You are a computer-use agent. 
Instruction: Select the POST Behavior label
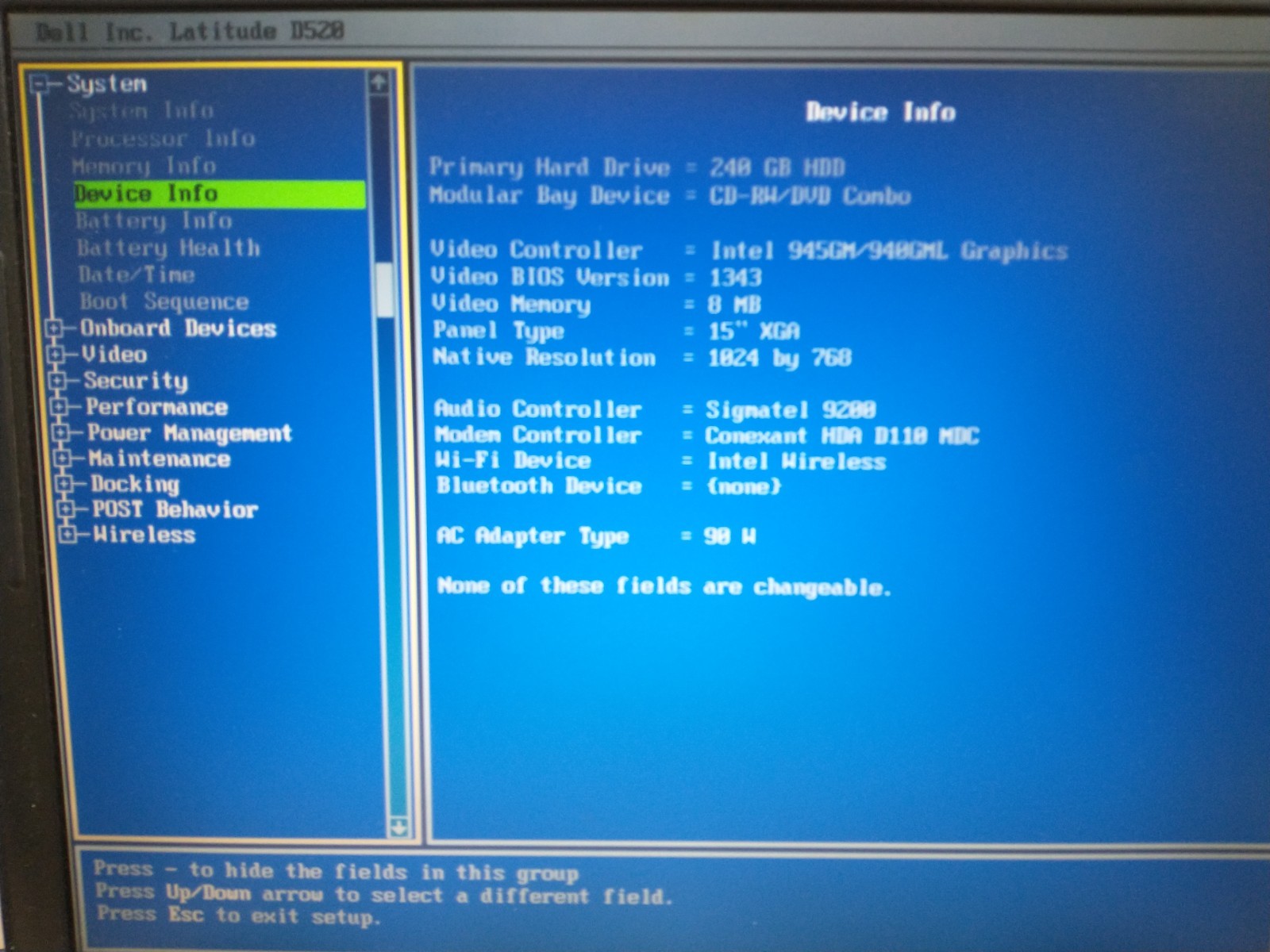coord(175,509)
